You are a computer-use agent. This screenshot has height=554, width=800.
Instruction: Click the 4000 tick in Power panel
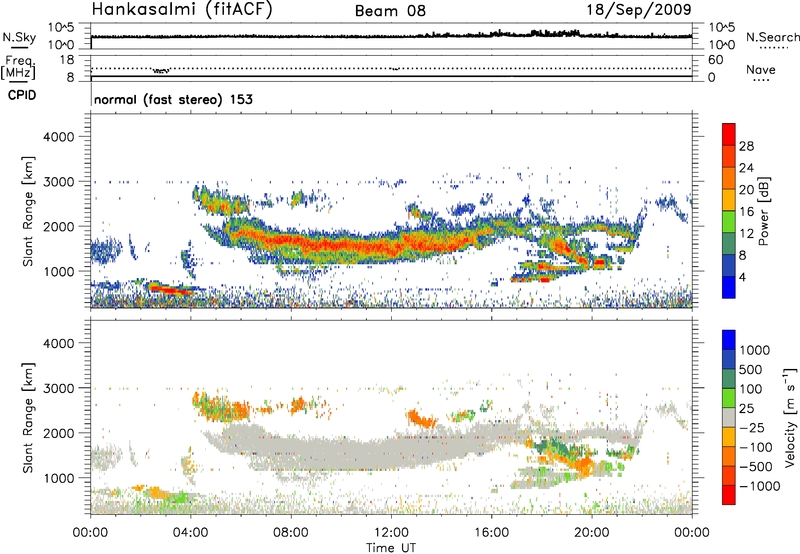pos(59,137)
